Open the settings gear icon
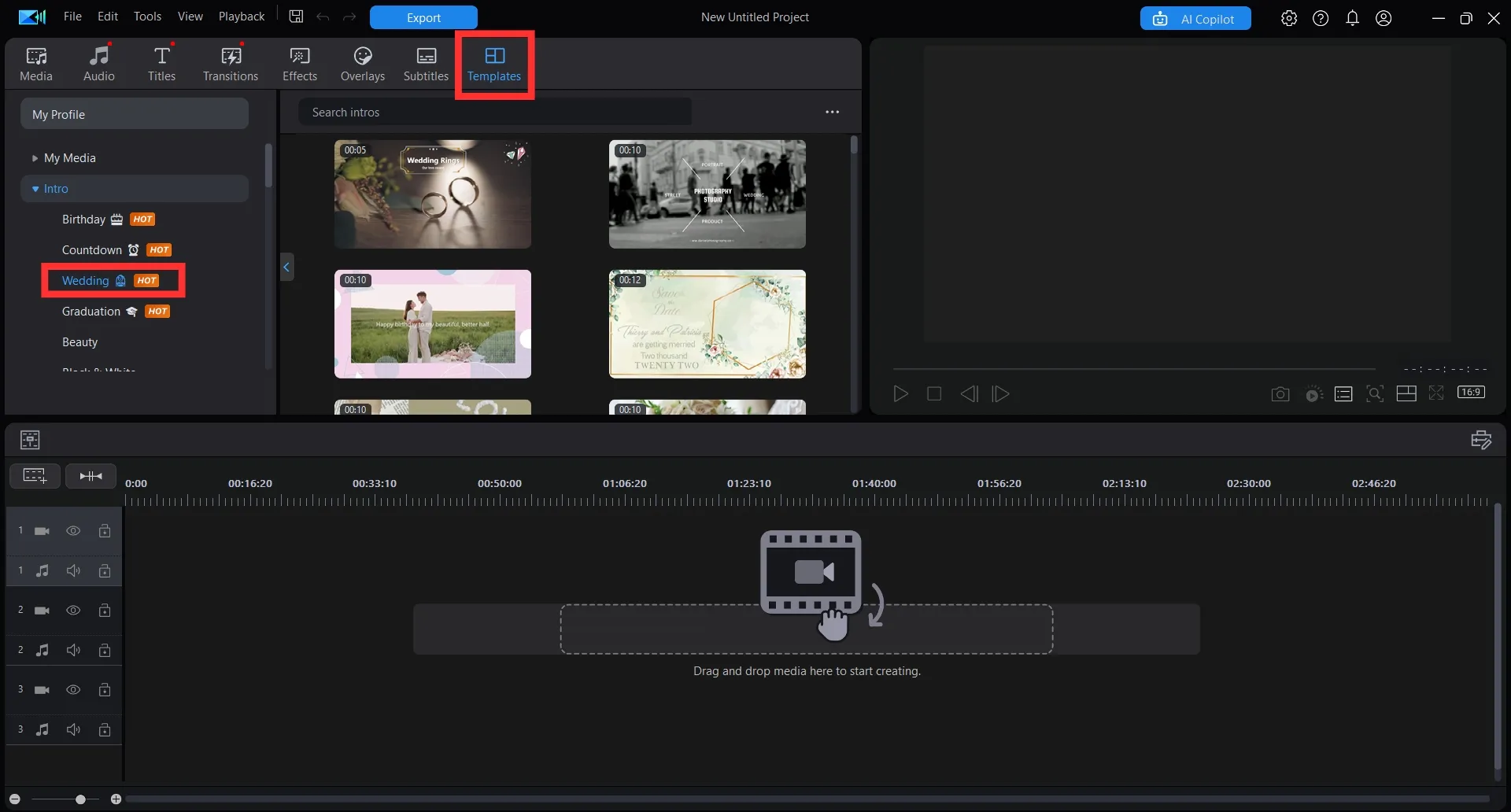 coord(1288,18)
